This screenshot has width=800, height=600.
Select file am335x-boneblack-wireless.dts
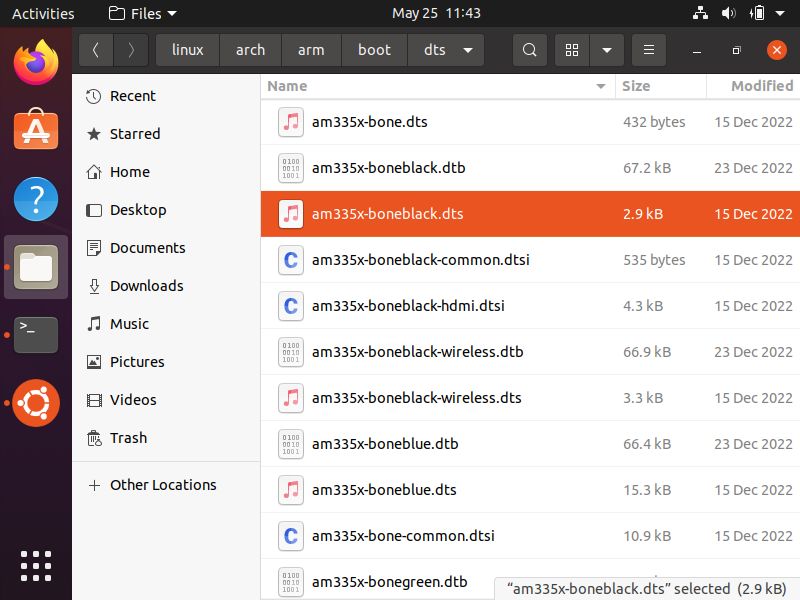(530, 398)
